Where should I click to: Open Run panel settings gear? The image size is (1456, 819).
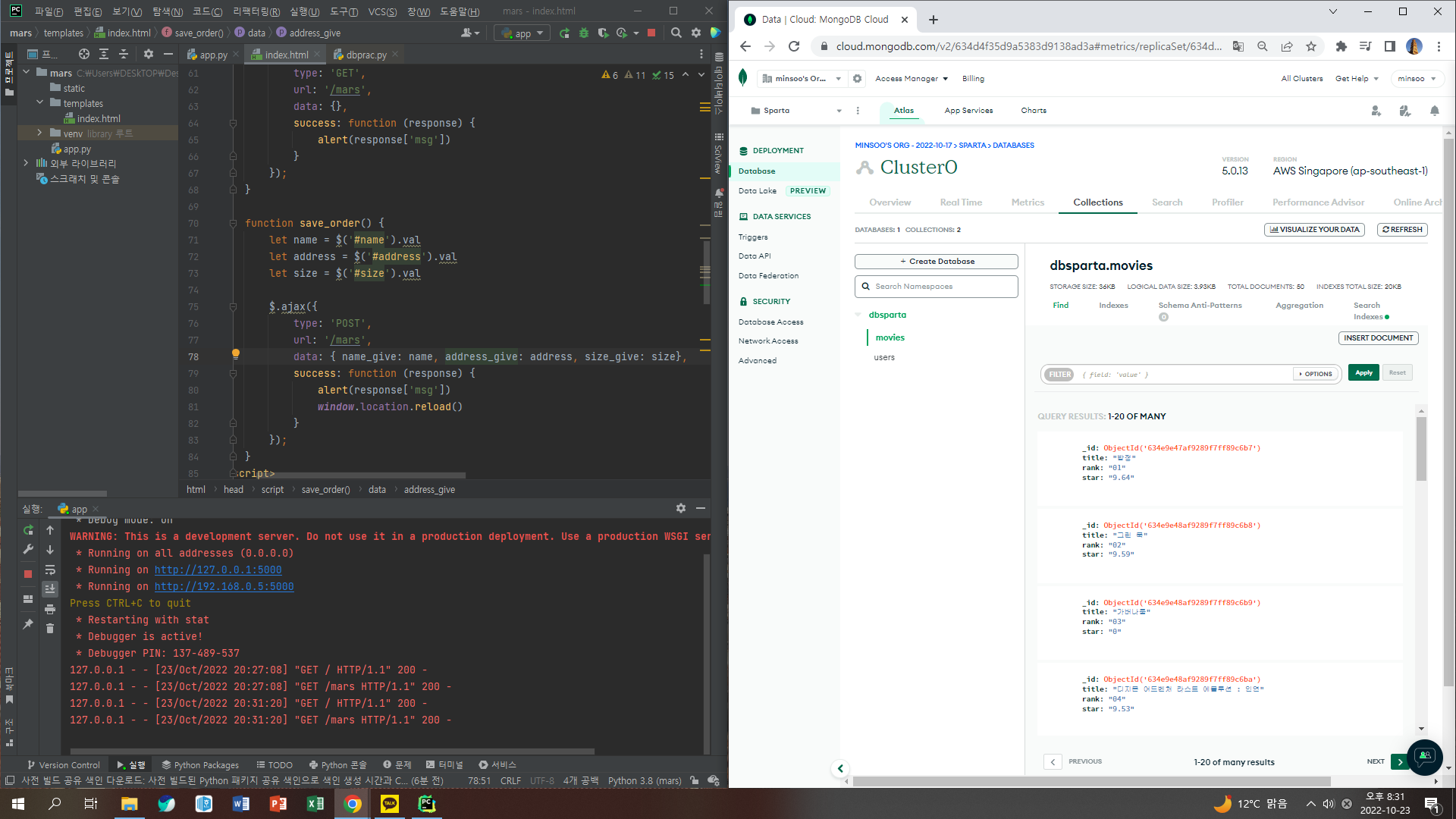tap(681, 508)
